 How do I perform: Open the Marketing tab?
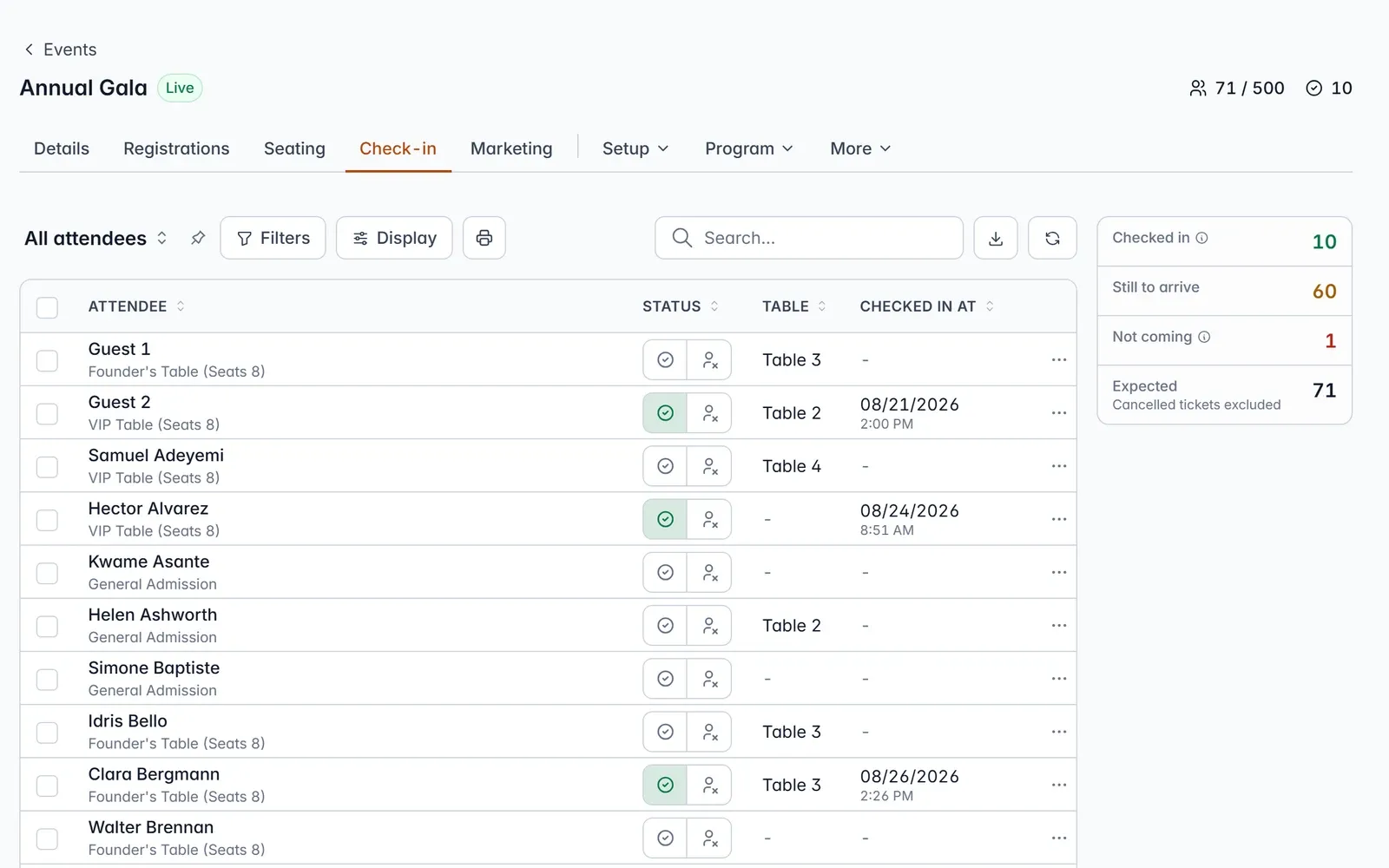511,148
